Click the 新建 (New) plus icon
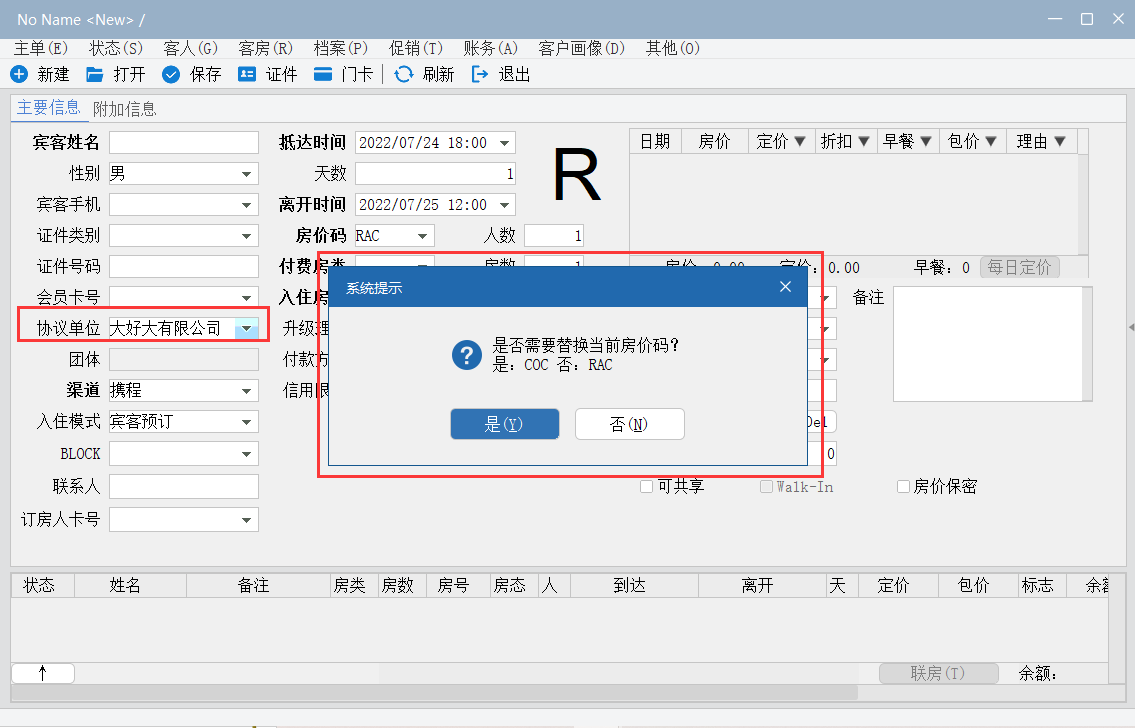This screenshot has width=1135, height=728. coord(20,74)
